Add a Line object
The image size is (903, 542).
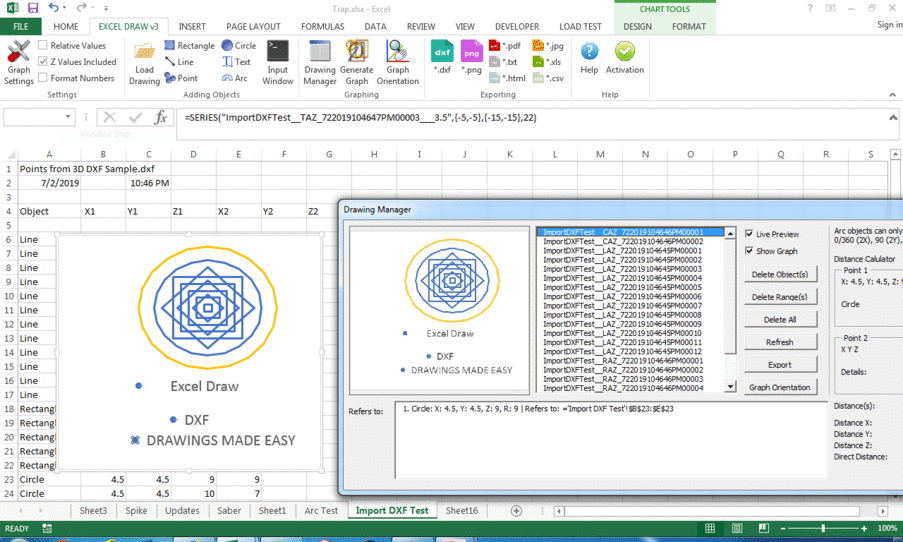[x=179, y=62]
